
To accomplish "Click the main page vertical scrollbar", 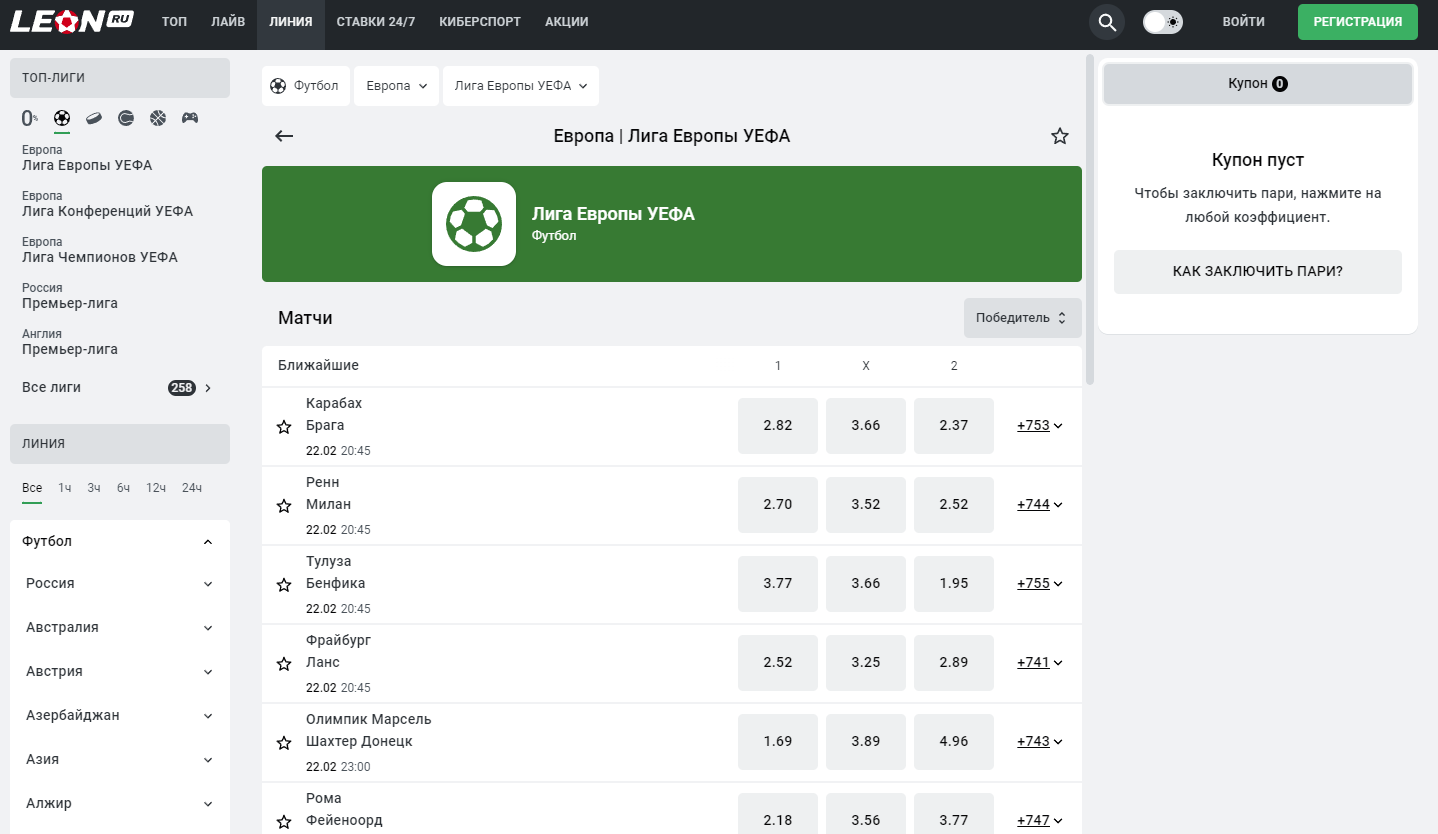I will coord(1090,220).
